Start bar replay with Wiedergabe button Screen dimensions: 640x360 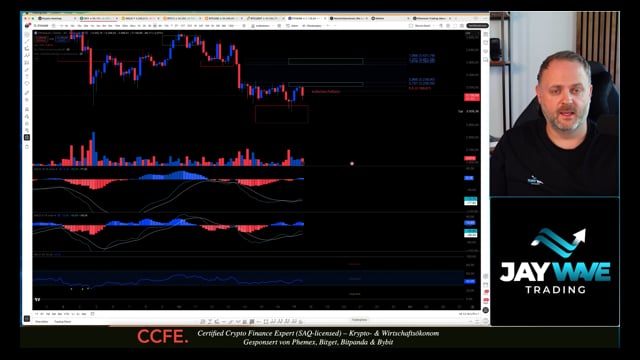pyautogui.click(x=312, y=26)
